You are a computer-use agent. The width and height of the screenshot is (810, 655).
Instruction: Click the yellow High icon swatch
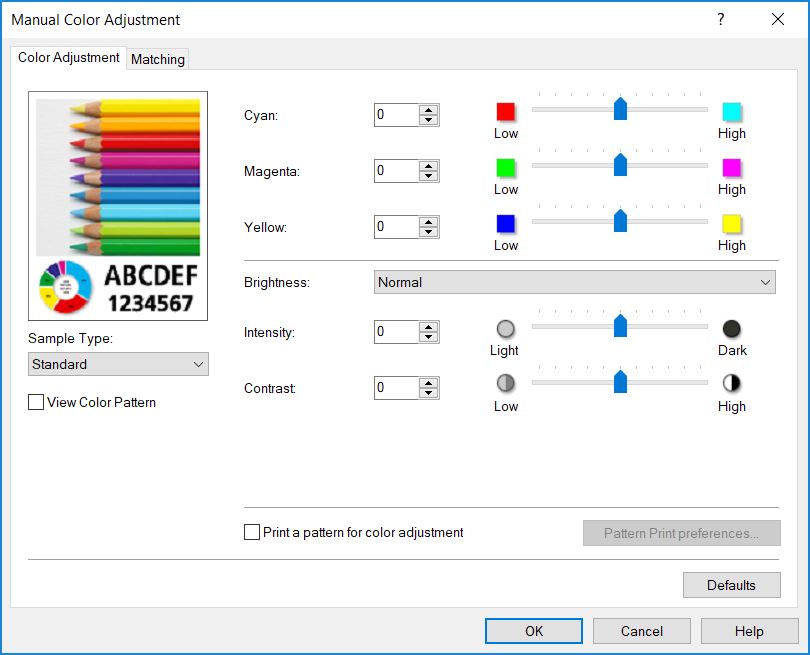point(731,224)
